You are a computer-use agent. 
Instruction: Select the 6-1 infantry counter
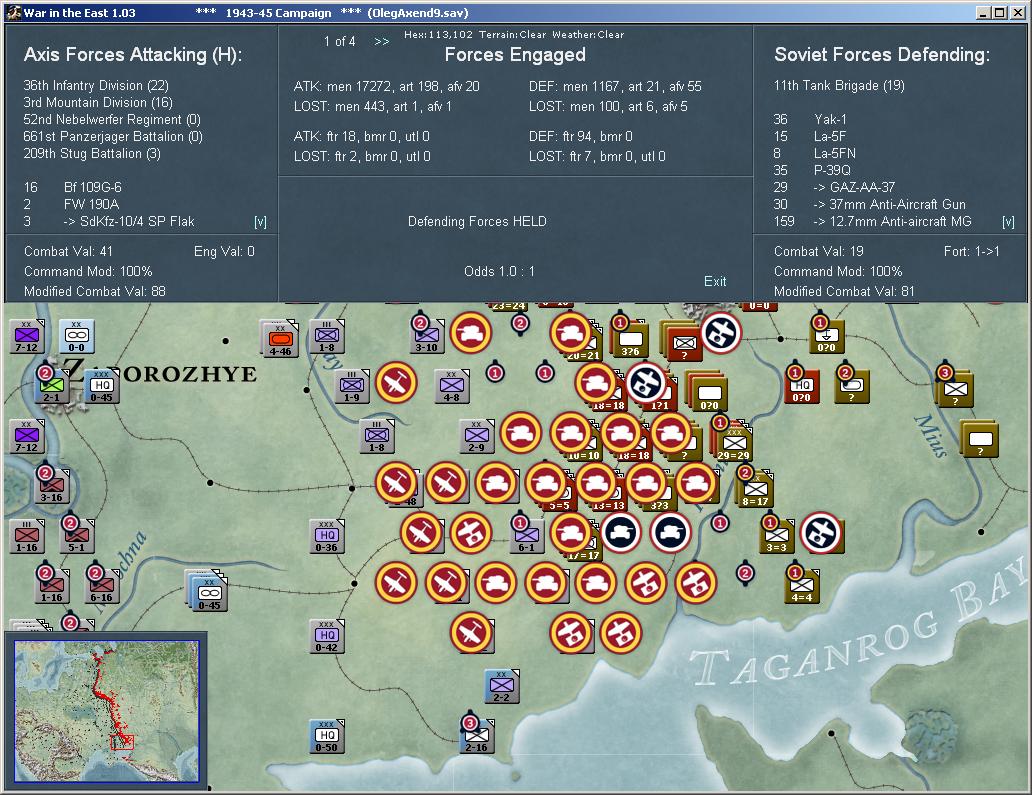tap(527, 536)
